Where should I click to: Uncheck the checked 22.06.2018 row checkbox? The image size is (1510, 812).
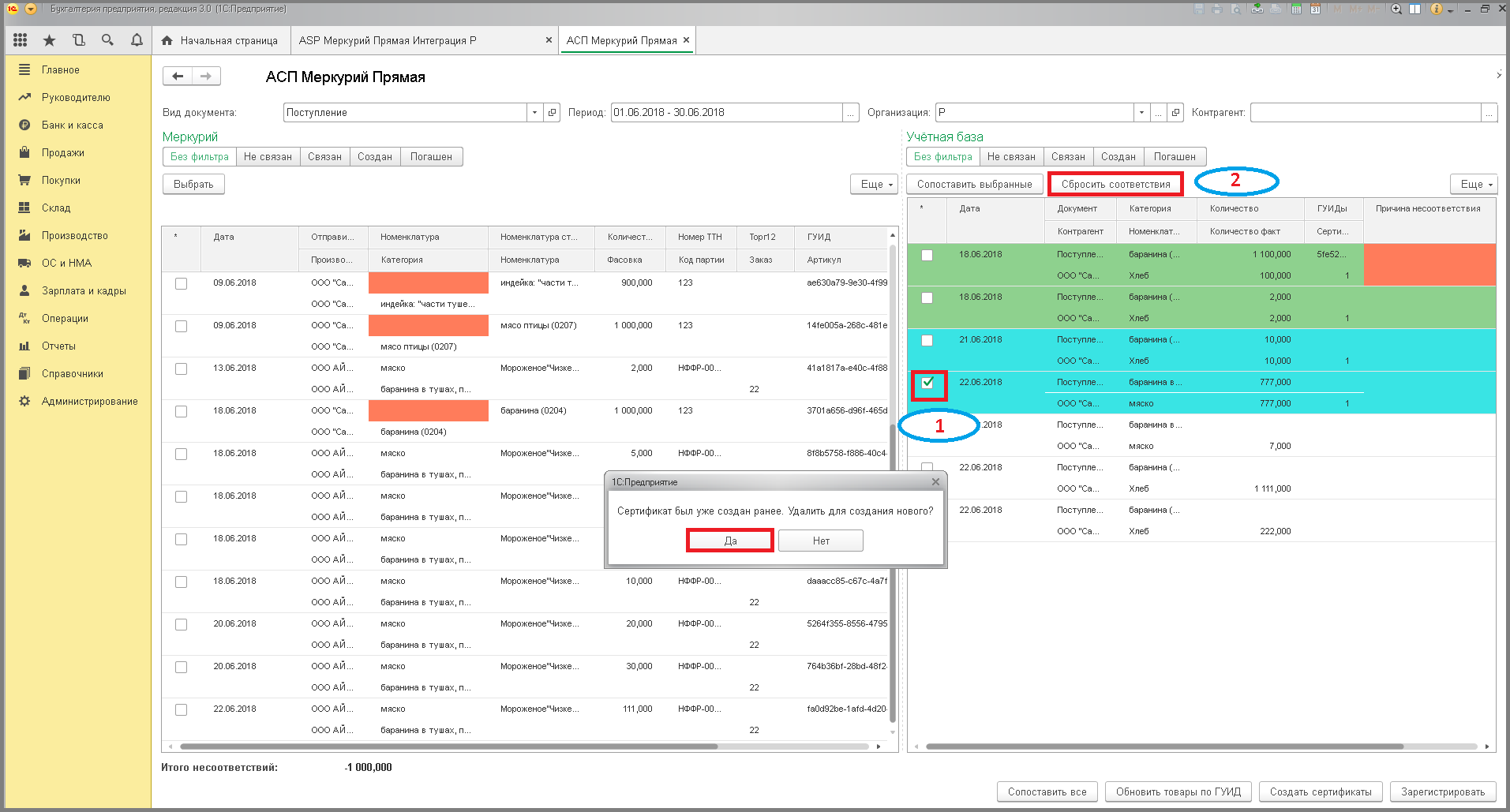(x=927, y=383)
